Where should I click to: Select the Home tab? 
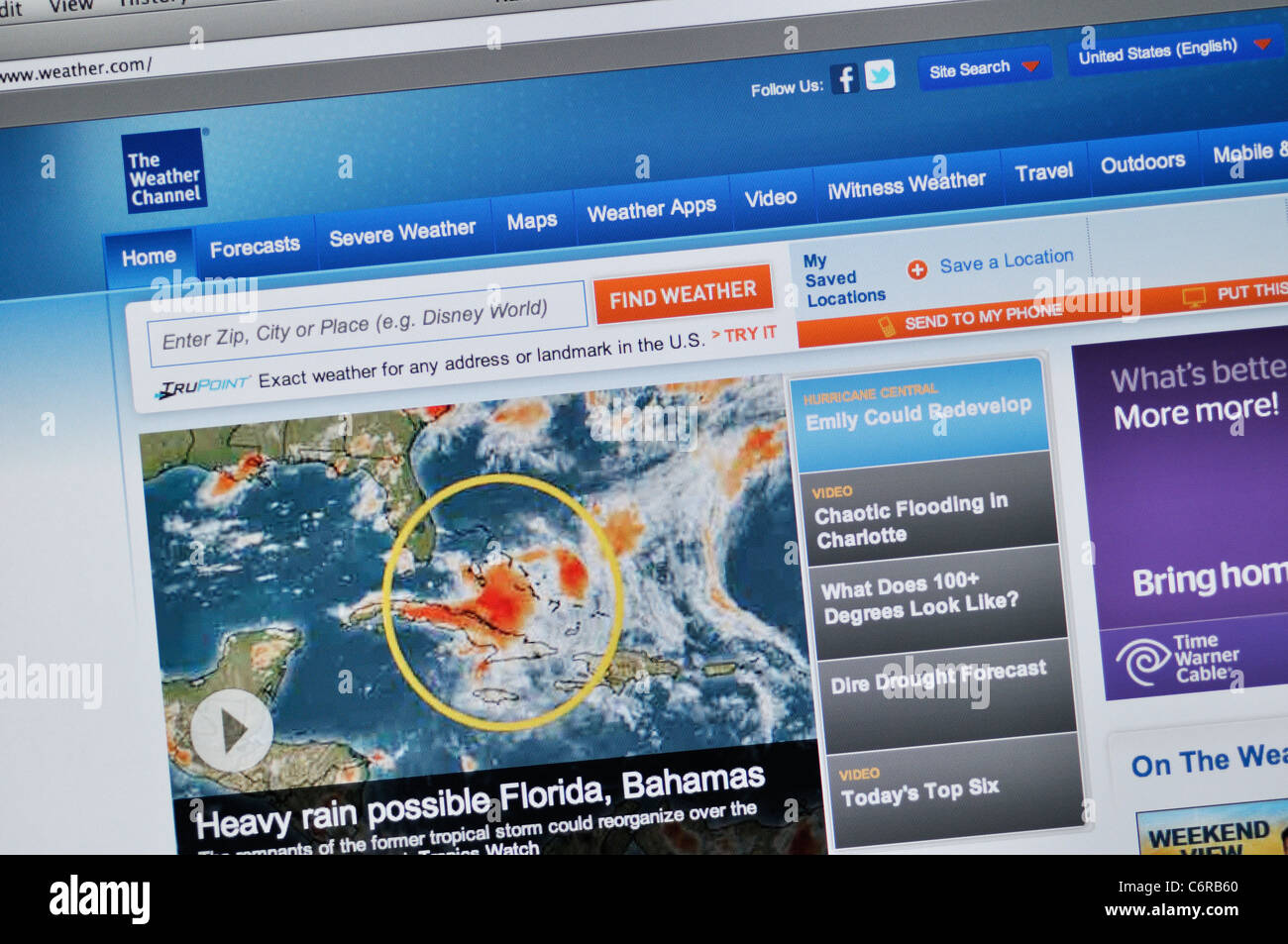(x=149, y=258)
